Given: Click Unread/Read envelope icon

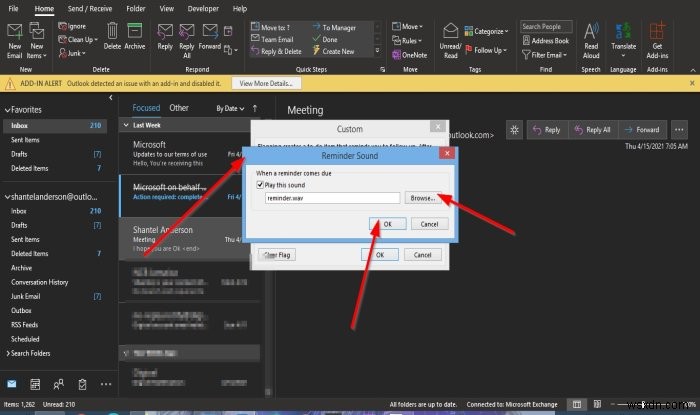Looking at the screenshot, I should [x=450, y=31].
